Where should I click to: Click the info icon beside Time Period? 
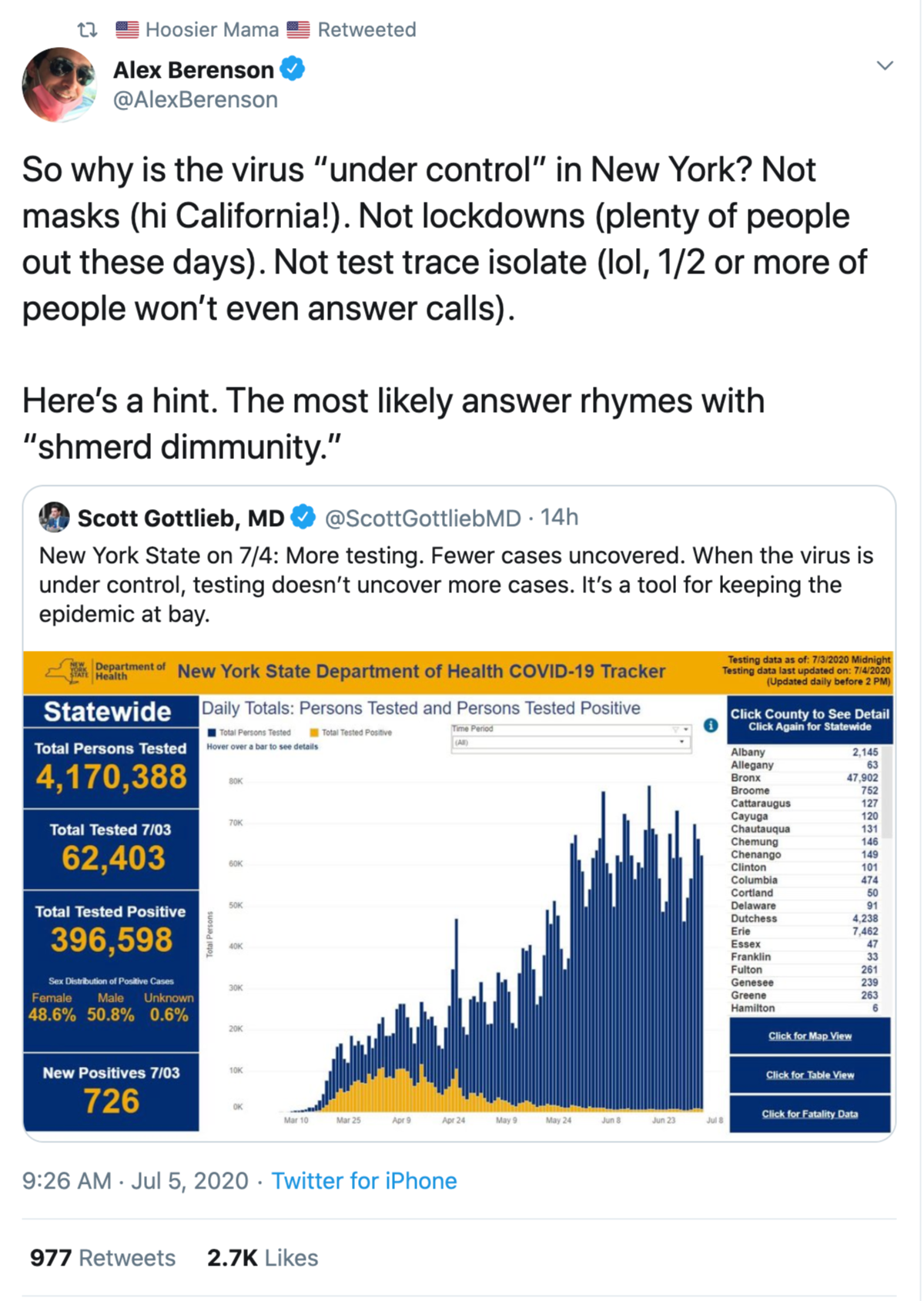coord(711,726)
